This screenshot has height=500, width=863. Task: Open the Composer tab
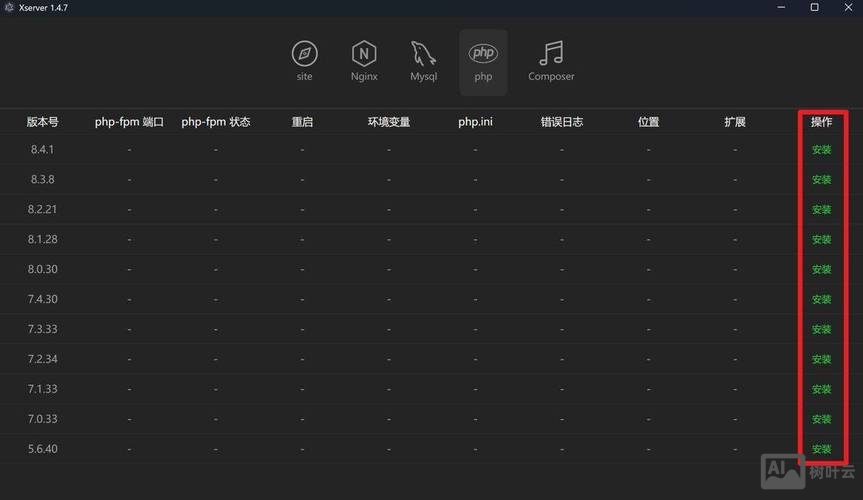coord(551,61)
